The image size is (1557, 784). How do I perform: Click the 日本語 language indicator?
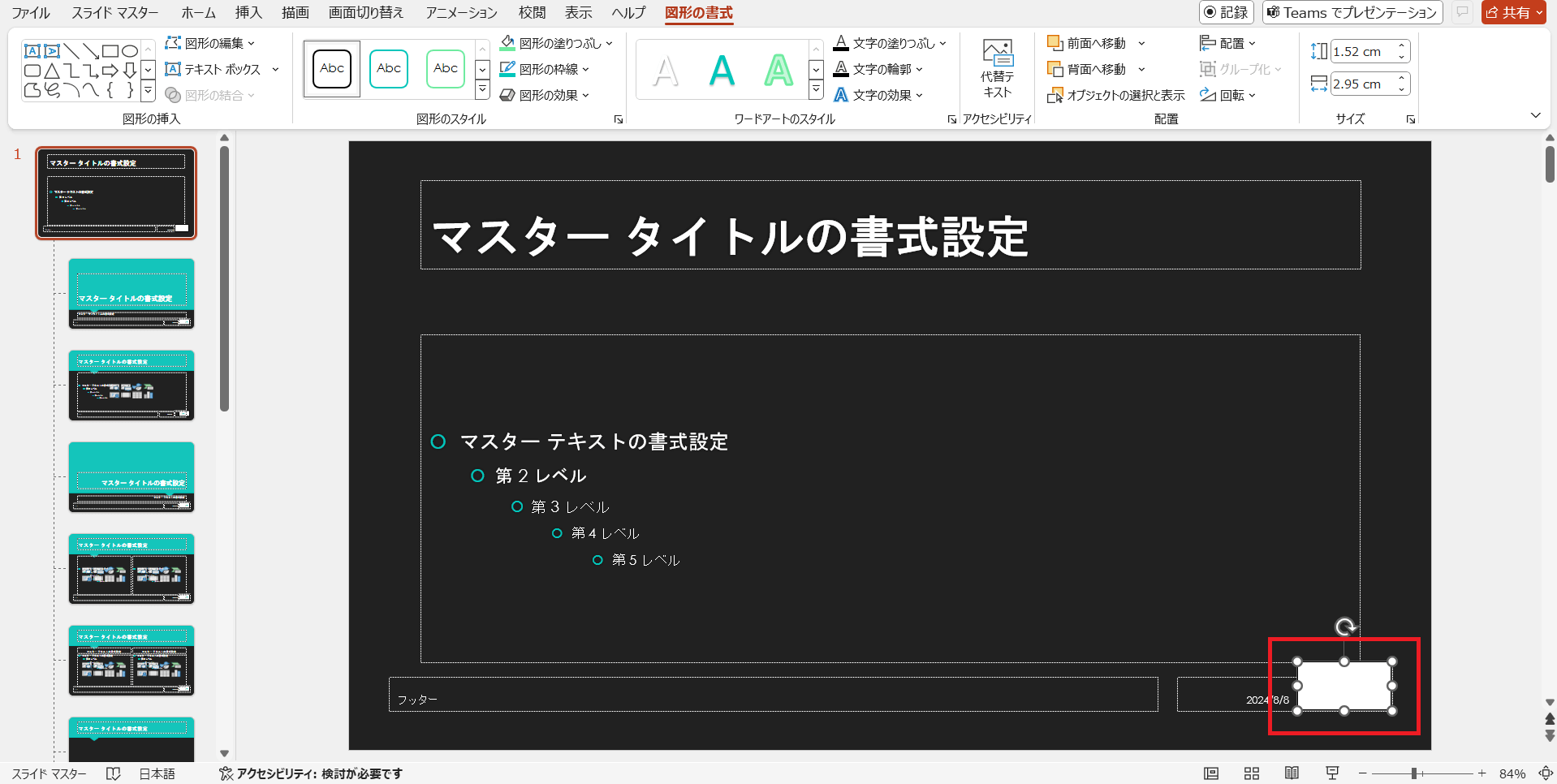pos(157,773)
